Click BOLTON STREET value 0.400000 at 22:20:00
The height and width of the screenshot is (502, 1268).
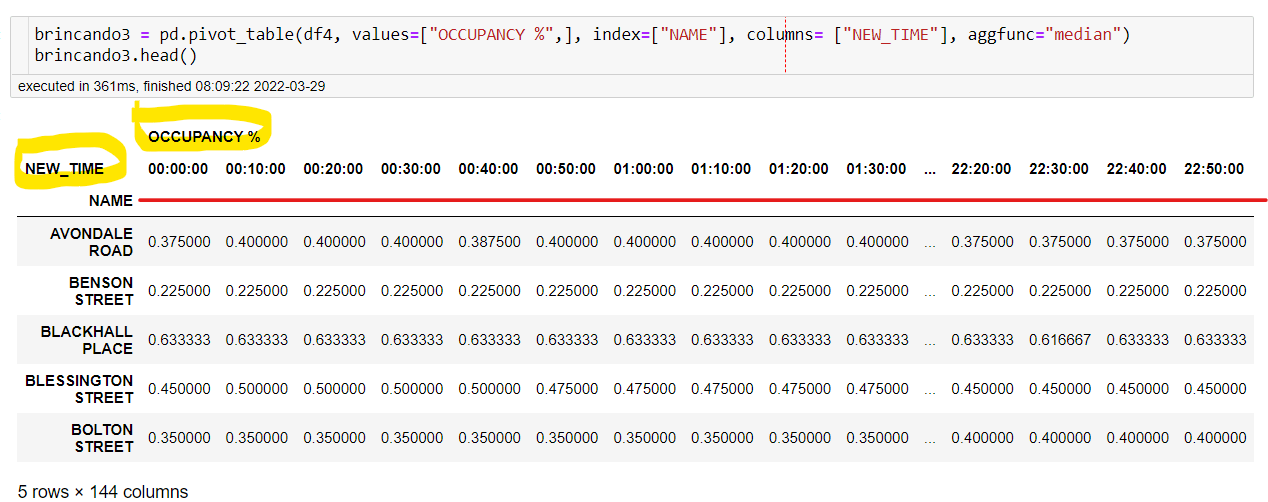tap(982, 438)
